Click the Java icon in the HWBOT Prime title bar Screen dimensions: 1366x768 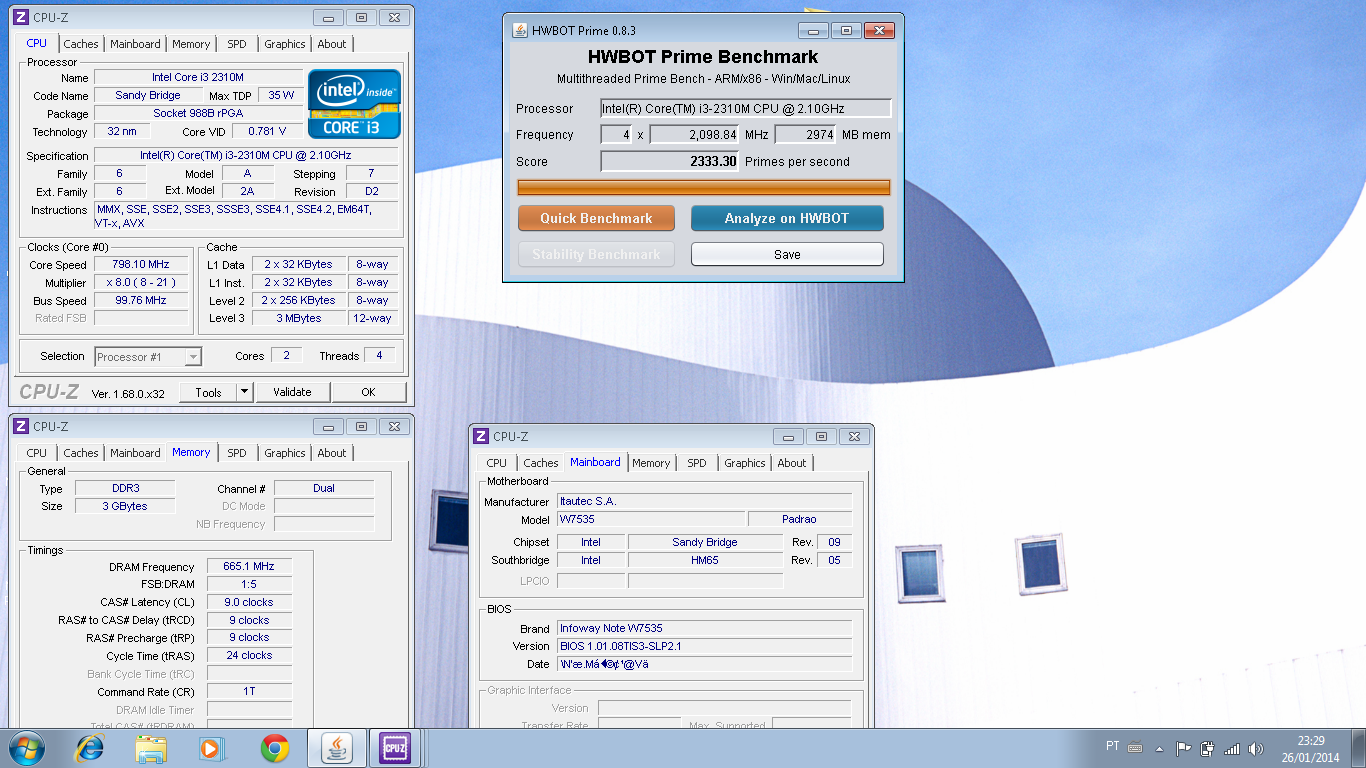click(x=520, y=30)
